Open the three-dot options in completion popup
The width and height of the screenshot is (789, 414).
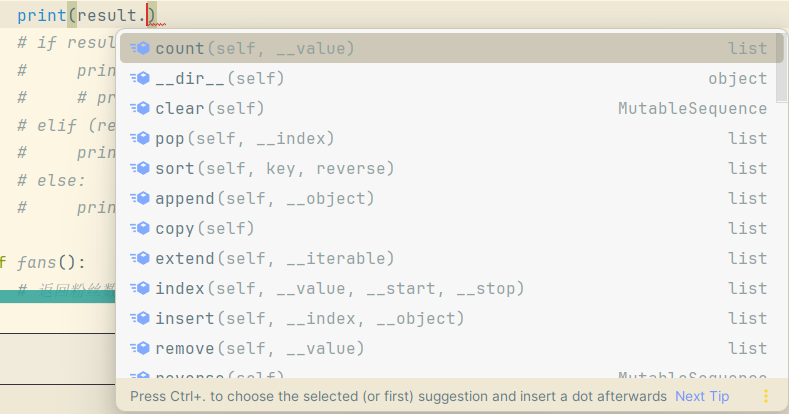pos(766,396)
